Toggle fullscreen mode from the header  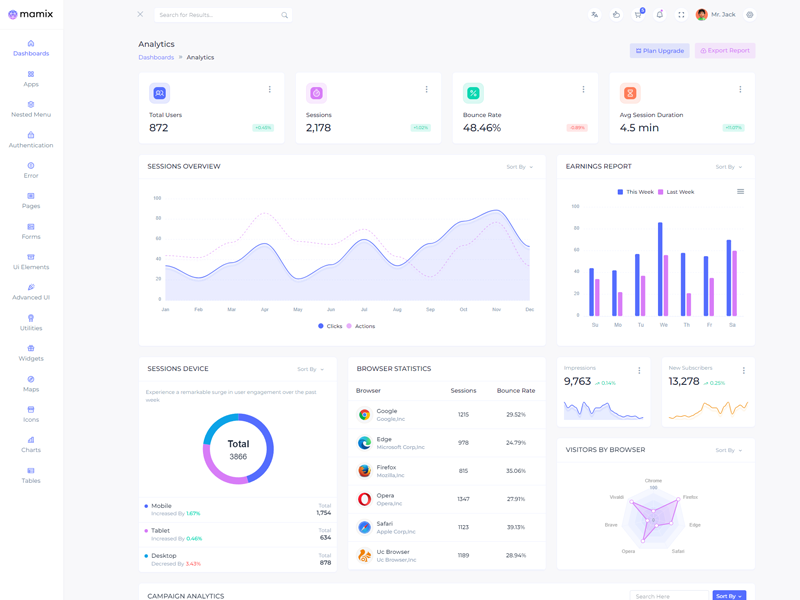(681, 15)
